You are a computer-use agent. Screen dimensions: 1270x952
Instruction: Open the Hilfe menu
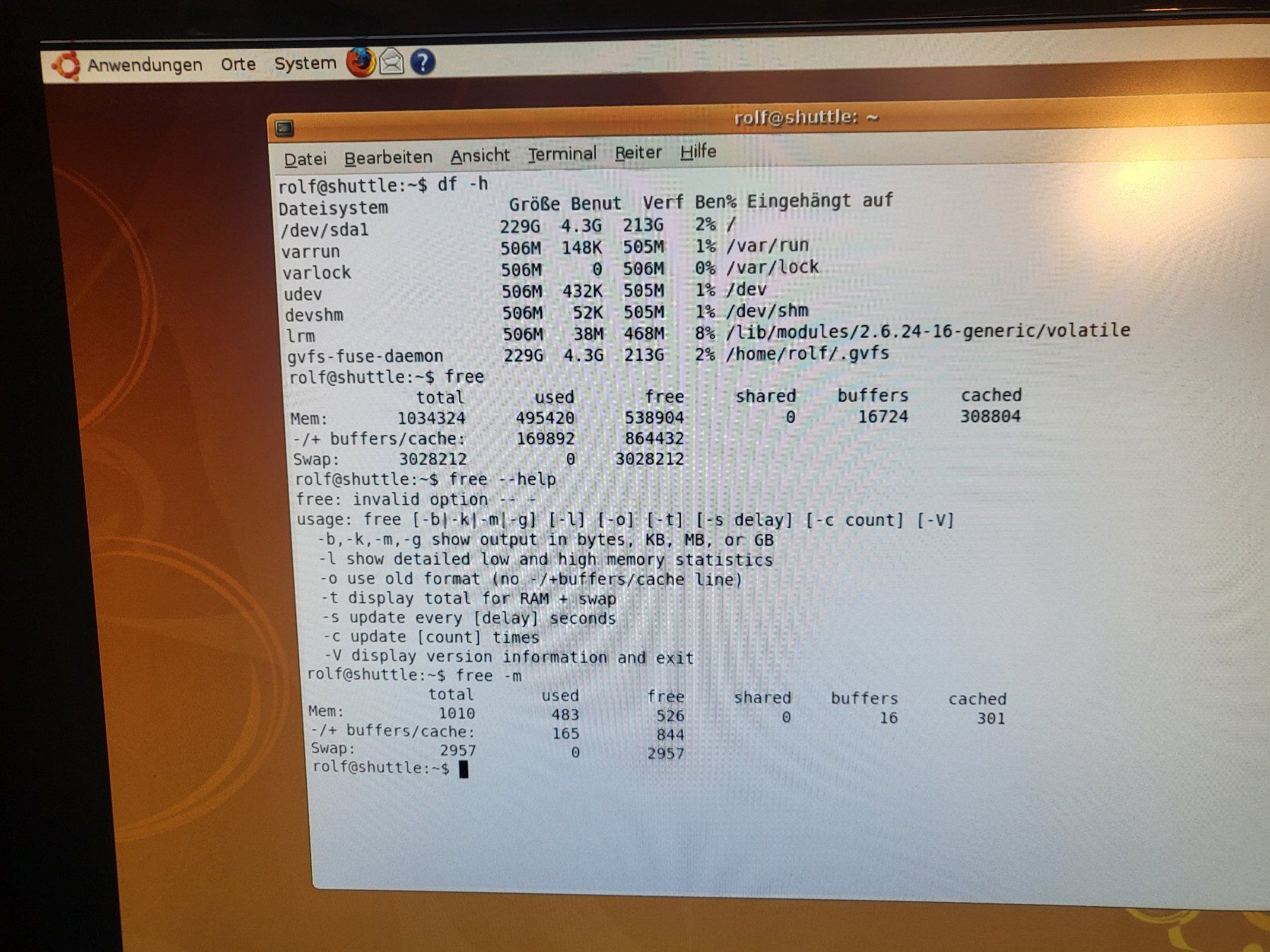tap(698, 151)
